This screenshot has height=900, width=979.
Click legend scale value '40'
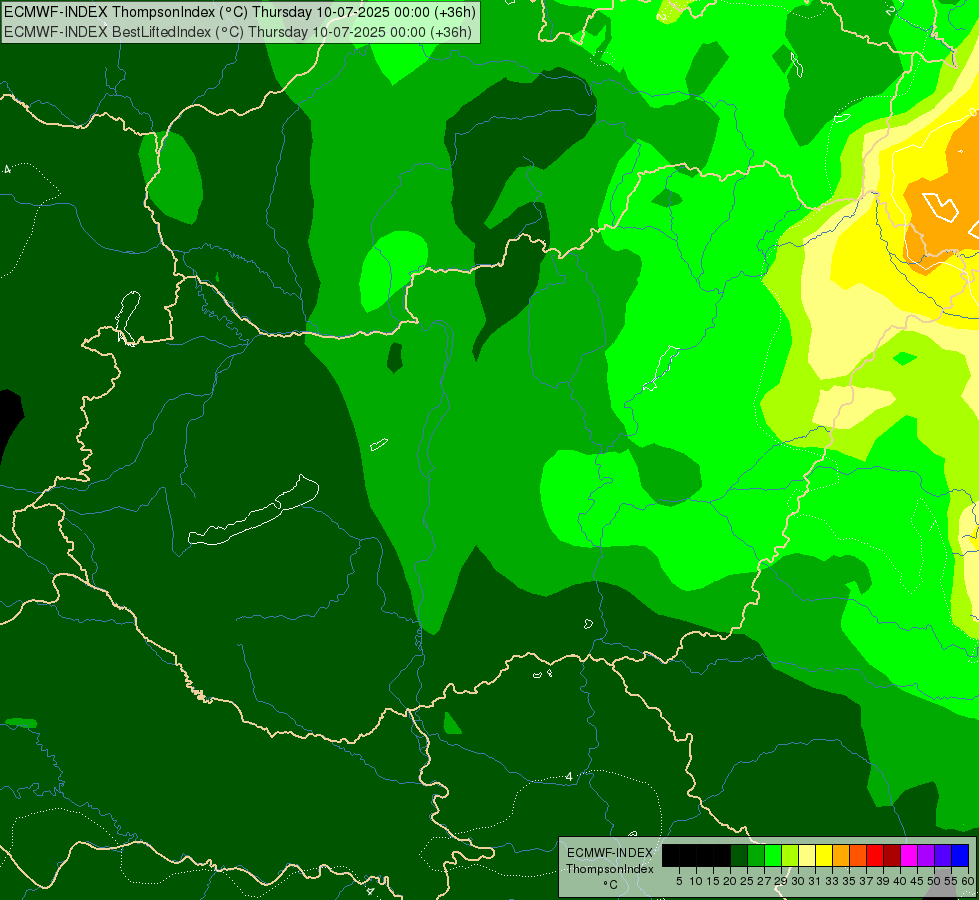900,881
